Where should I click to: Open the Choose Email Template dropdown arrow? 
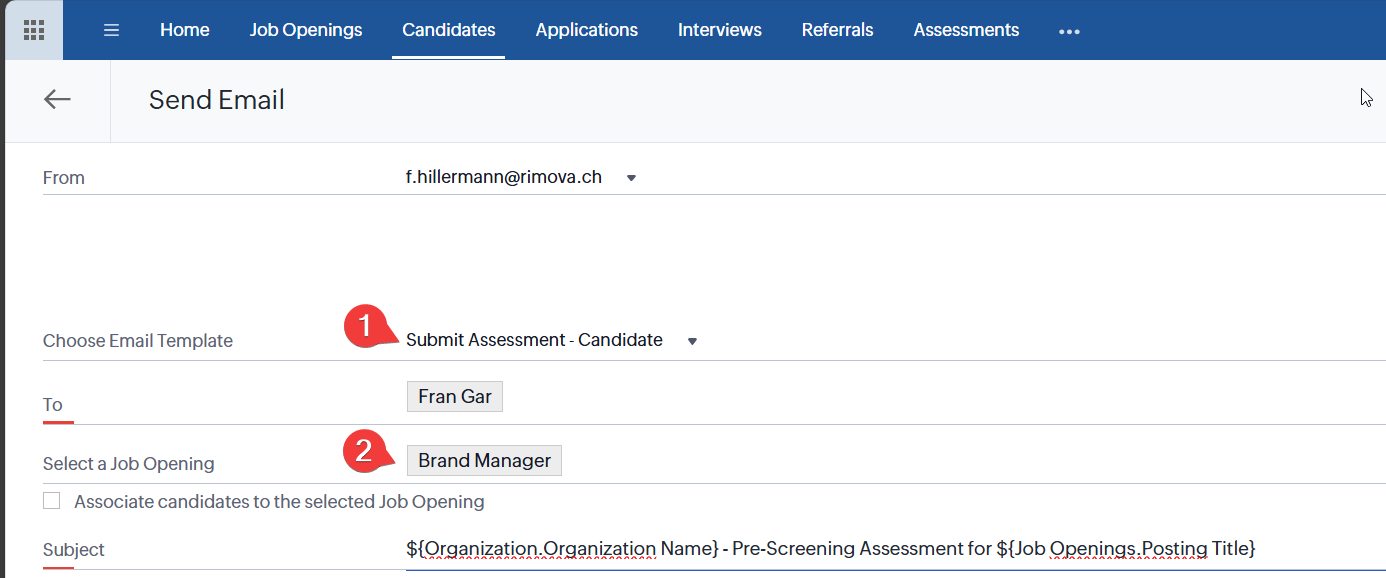(x=692, y=341)
